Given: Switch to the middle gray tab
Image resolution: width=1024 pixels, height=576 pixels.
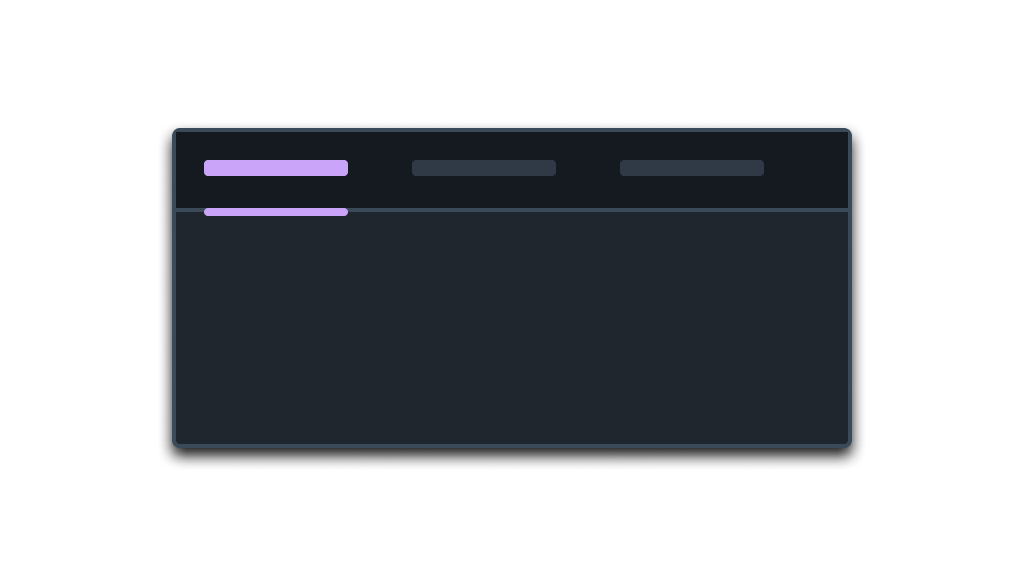Looking at the screenshot, I should [484, 168].
